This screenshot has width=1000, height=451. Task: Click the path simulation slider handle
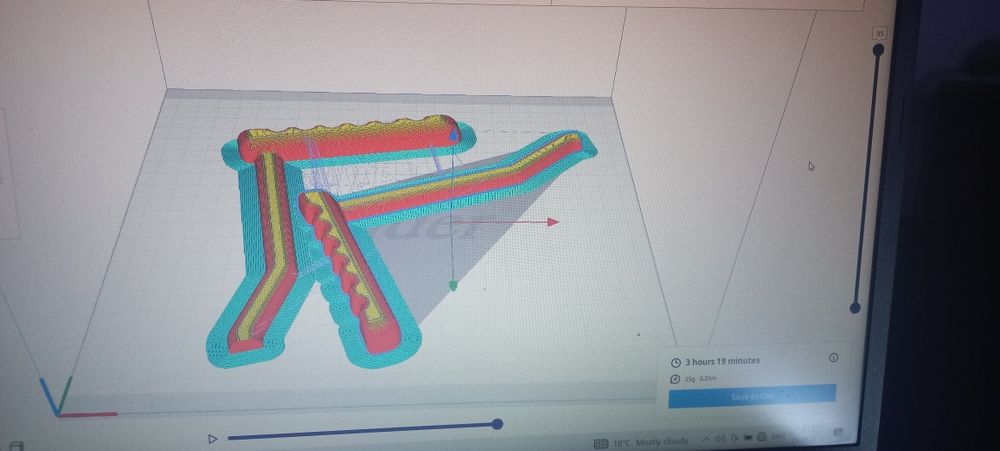point(497,424)
